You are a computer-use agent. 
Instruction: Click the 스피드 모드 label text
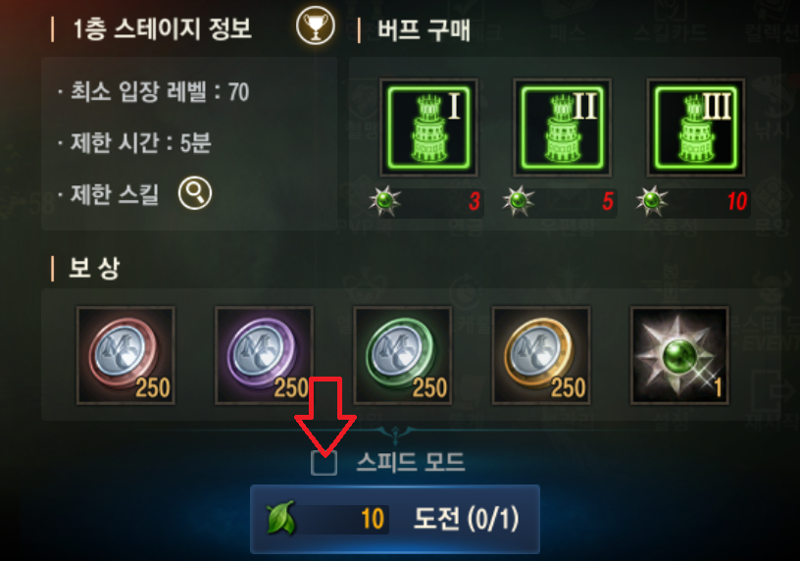411,463
